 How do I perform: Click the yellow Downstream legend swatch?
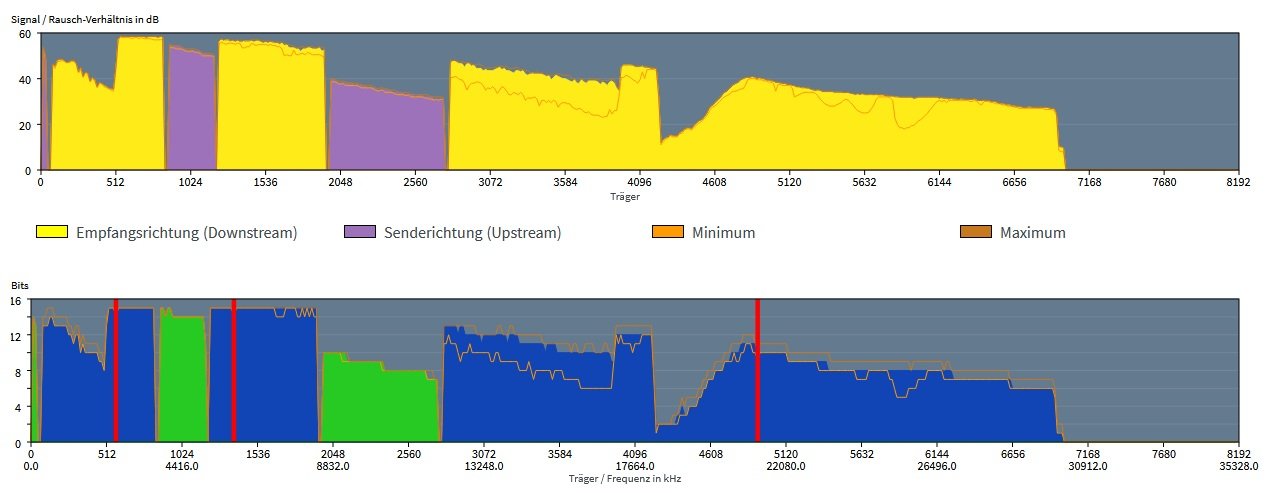pyautogui.click(x=52, y=232)
